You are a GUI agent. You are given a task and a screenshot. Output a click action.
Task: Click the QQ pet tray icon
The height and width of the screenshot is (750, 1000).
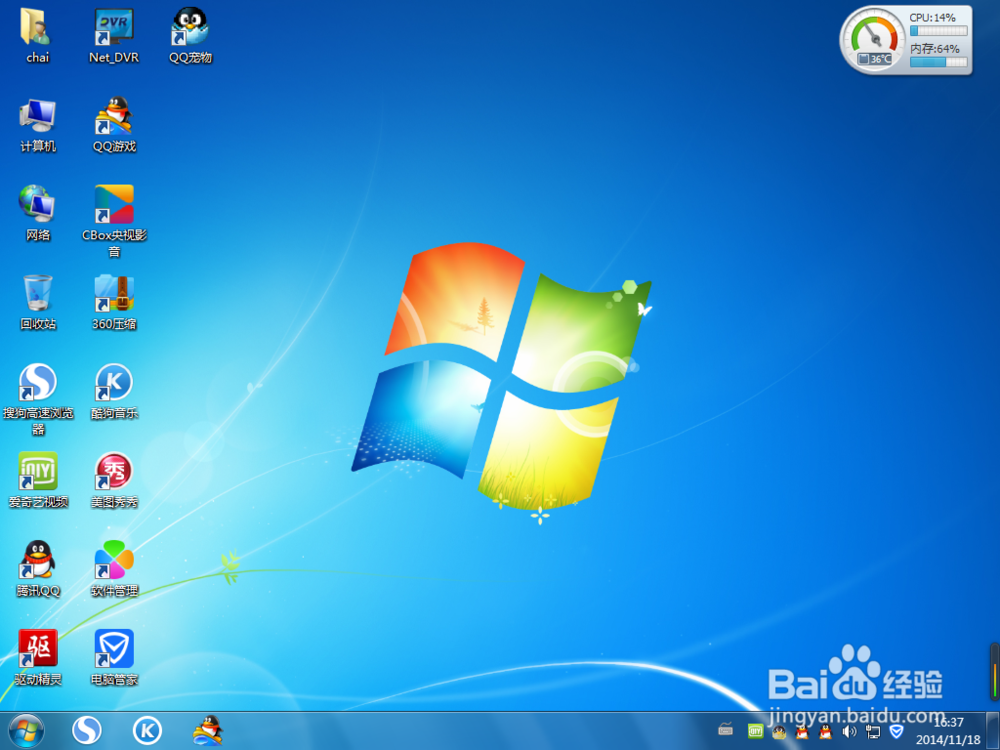tap(779, 732)
